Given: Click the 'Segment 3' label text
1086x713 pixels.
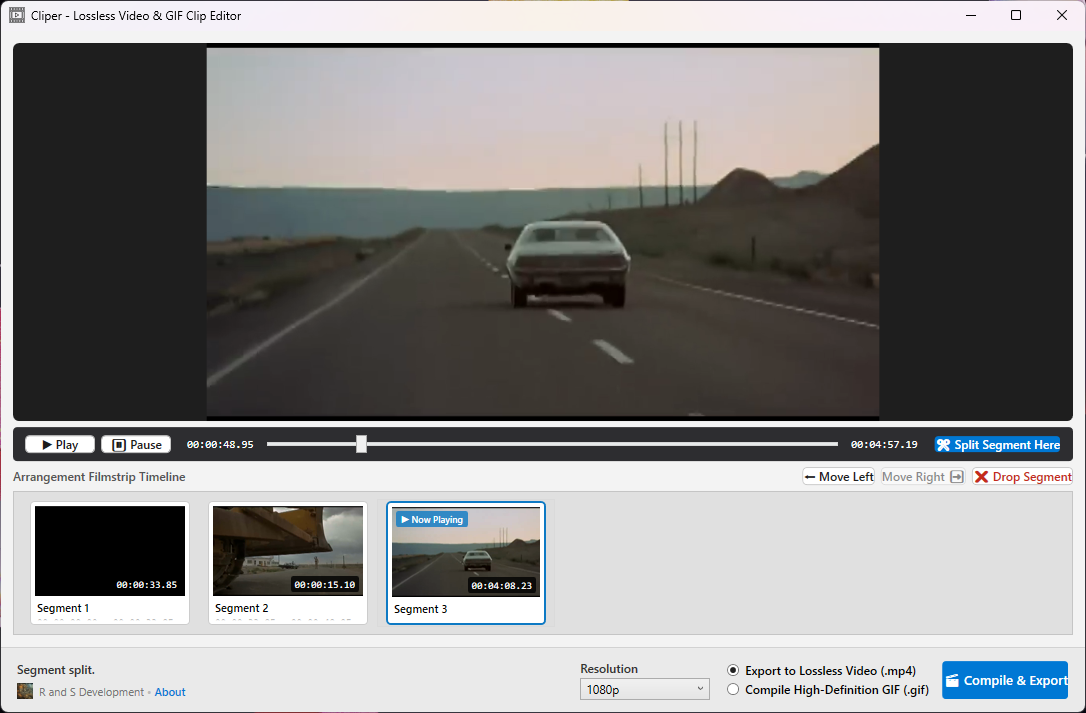Looking at the screenshot, I should coord(420,609).
